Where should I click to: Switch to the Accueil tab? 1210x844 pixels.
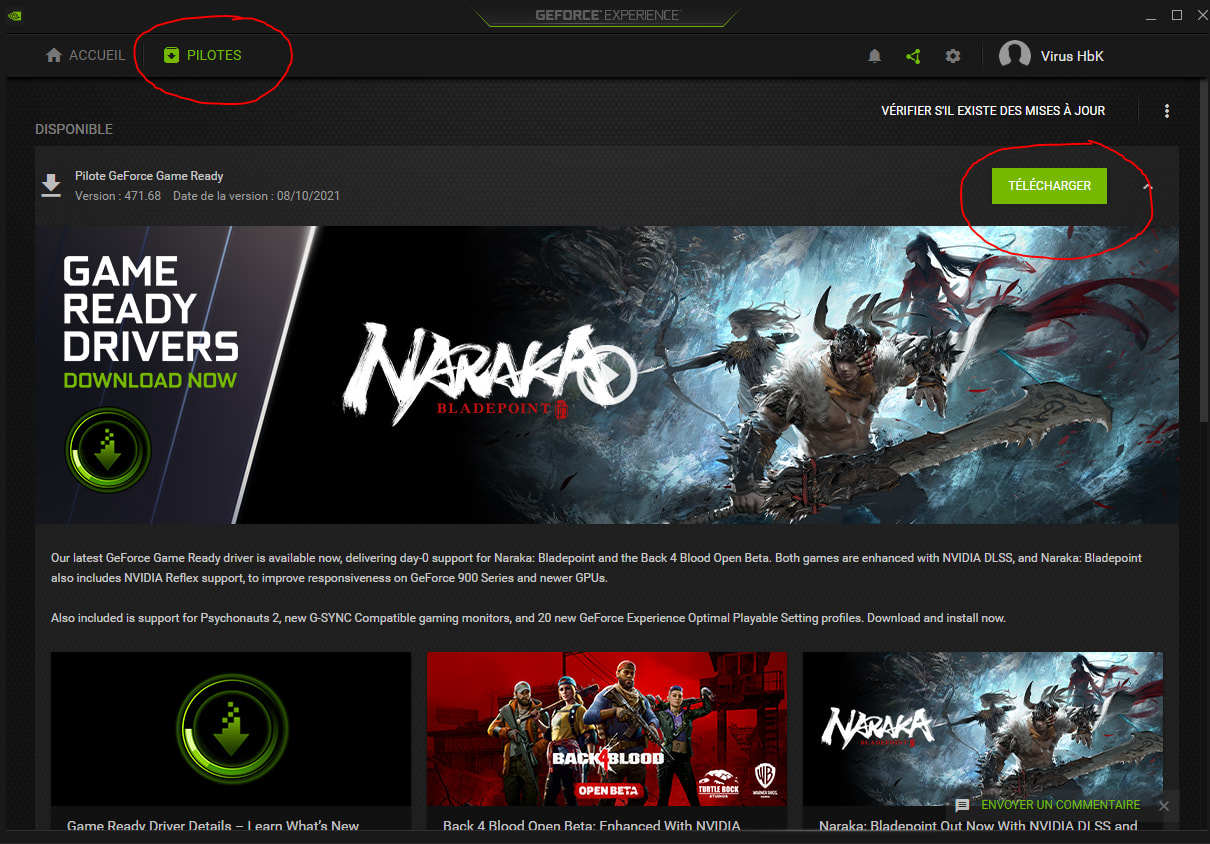(x=86, y=55)
